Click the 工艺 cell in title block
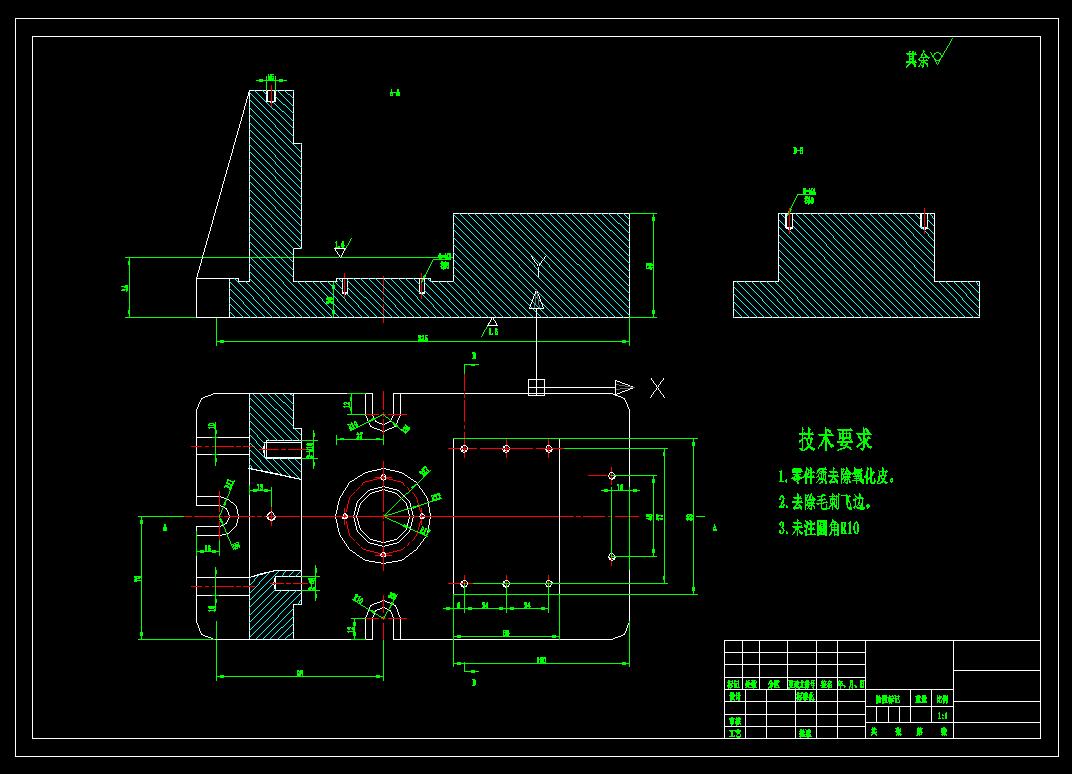The image size is (1072, 774). point(734,733)
